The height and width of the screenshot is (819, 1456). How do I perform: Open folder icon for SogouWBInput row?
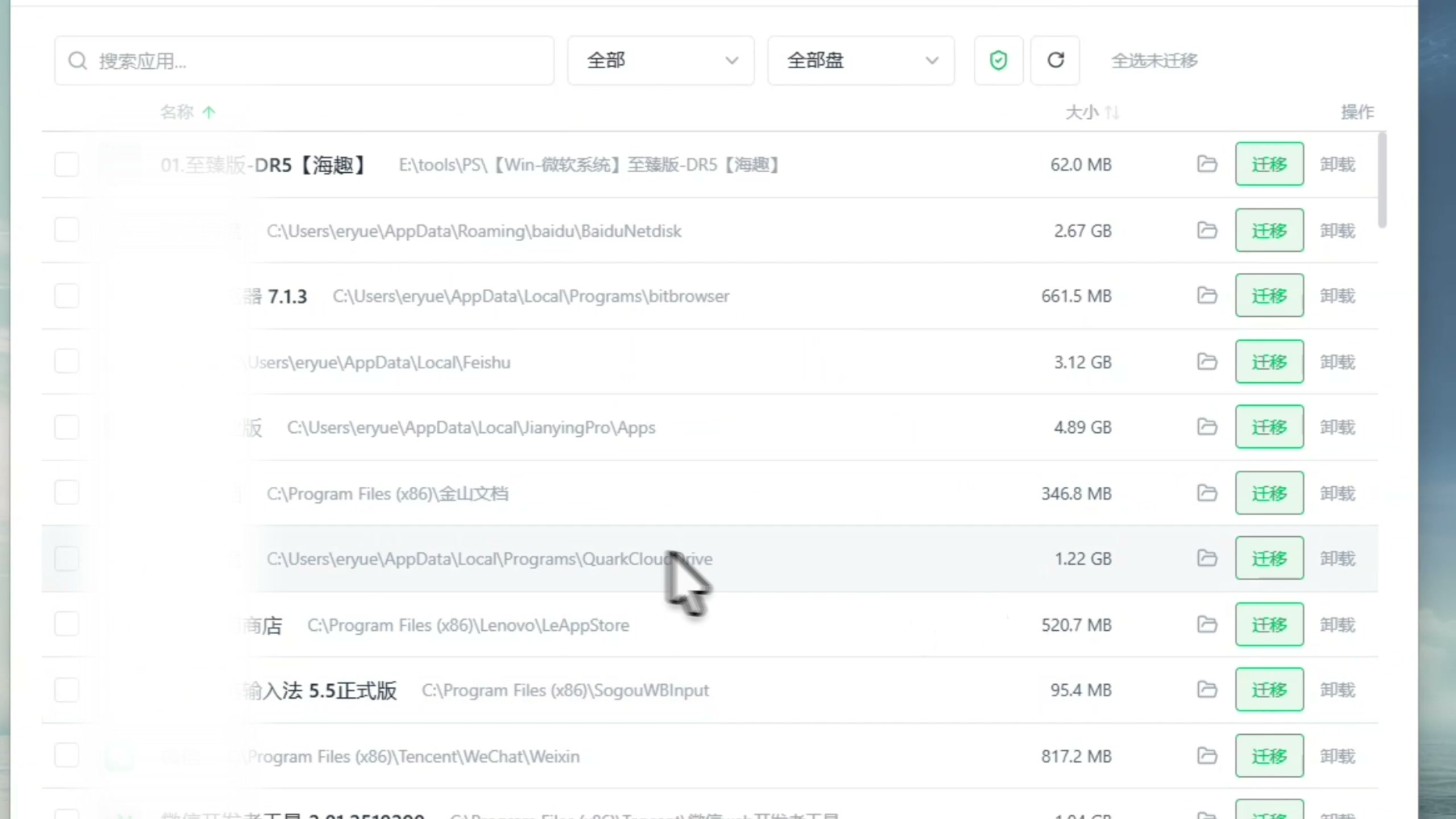click(x=1207, y=690)
